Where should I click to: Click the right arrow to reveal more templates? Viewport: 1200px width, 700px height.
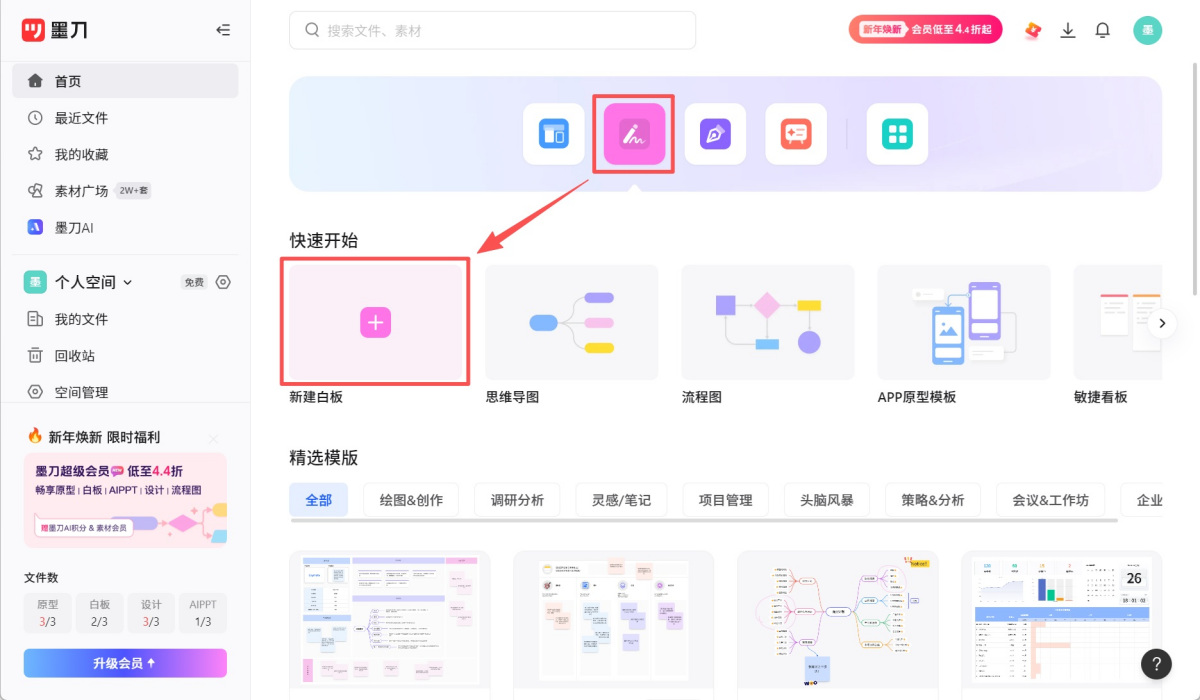point(1162,323)
